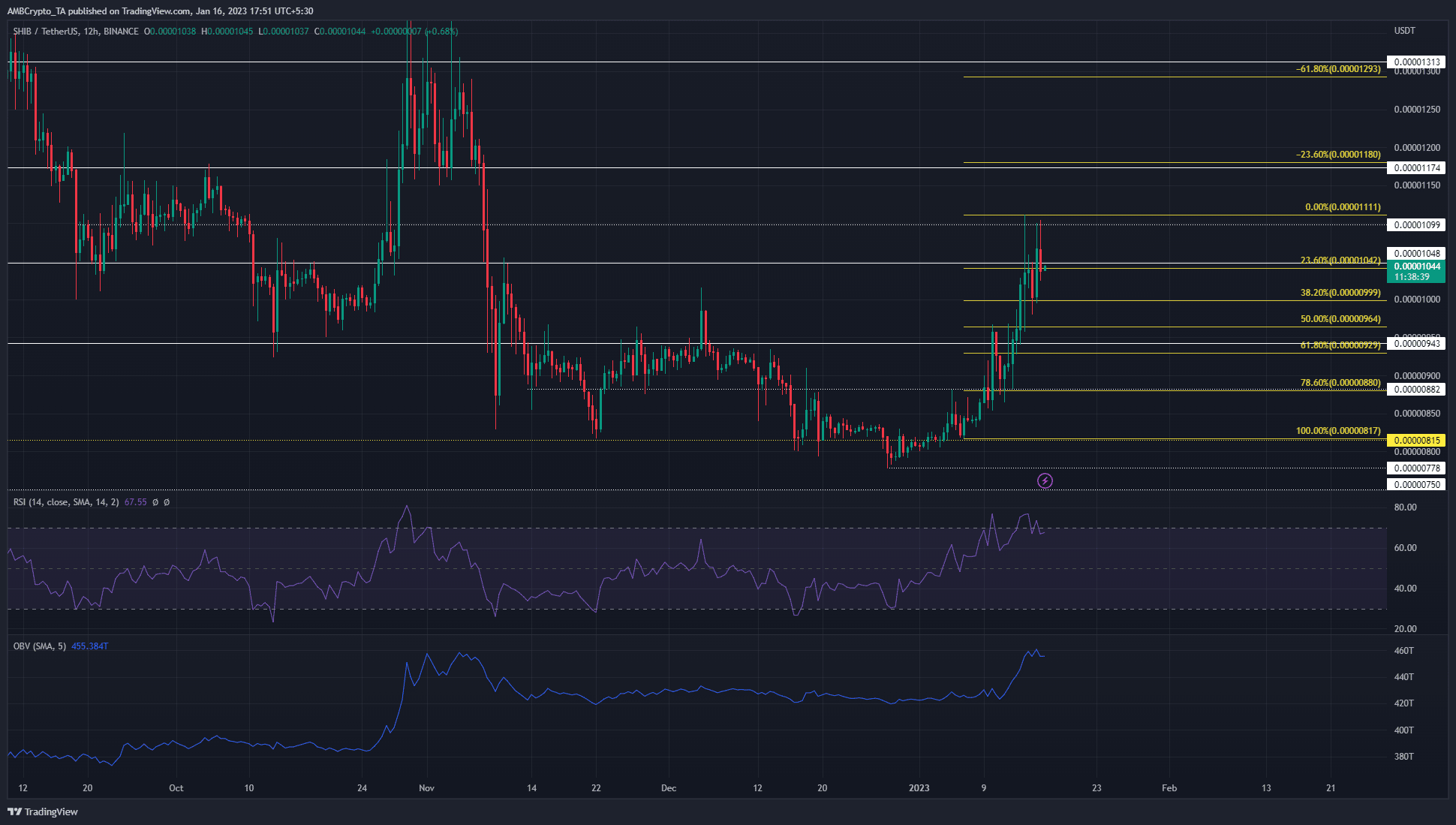Image resolution: width=1456 pixels, height=825 pixels.
Task: Click the 0.00000750 price level label
Action: coord(1417,485)
